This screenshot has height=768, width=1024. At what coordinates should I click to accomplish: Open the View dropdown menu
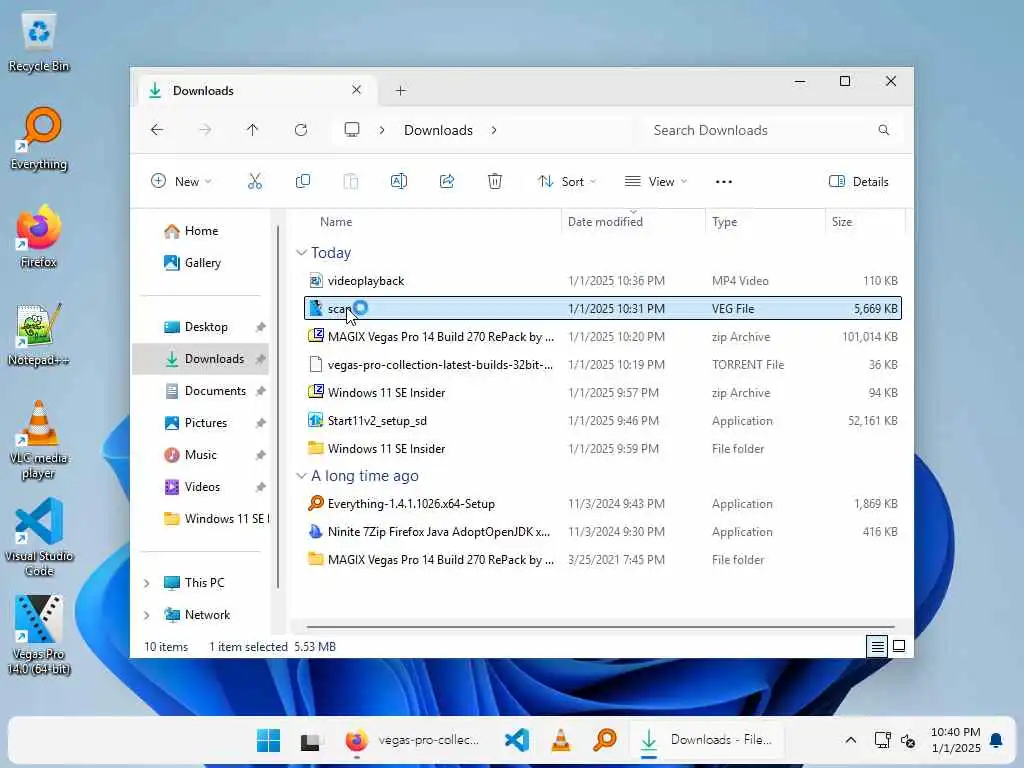[656, 182]
